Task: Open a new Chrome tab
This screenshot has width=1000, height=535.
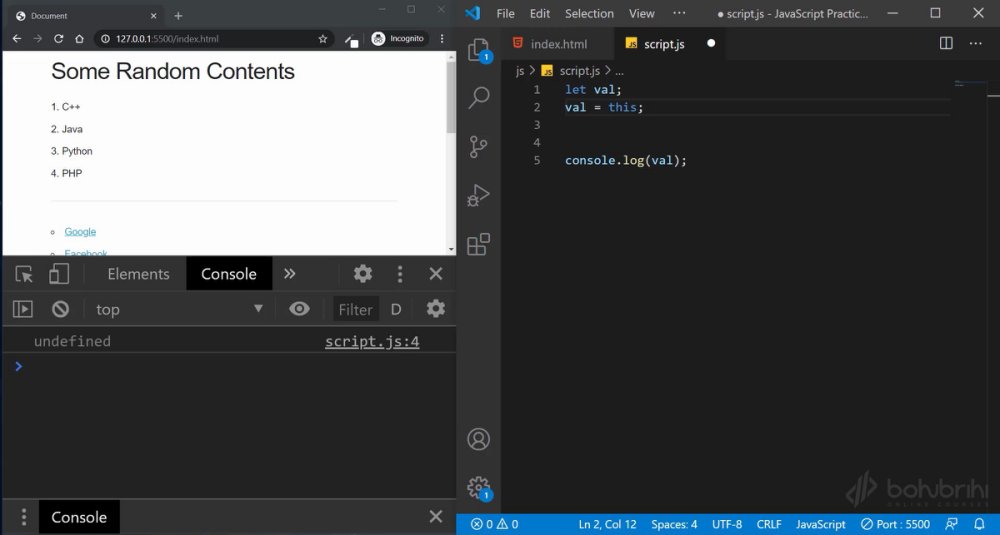Action: pos(178,16)
